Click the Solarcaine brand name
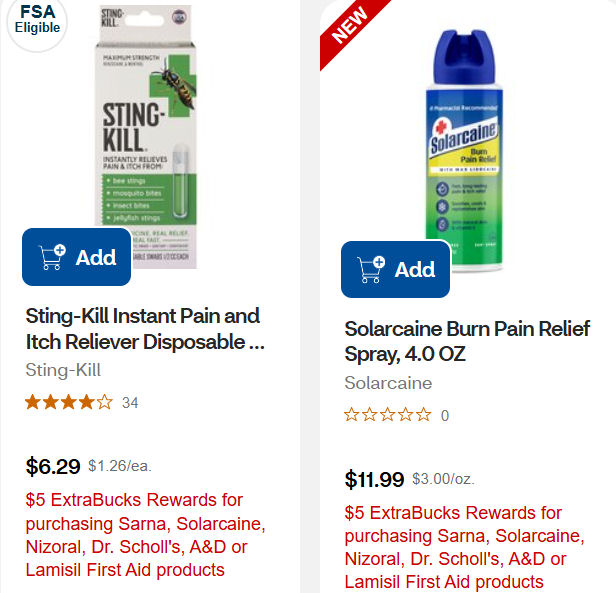The height and width of the screenshot is (593, 616). (388, 383)
